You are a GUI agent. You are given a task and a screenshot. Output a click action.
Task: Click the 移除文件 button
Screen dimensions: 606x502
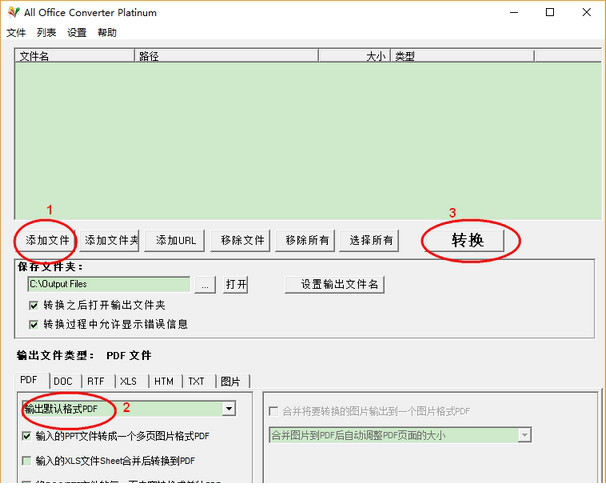240,240
